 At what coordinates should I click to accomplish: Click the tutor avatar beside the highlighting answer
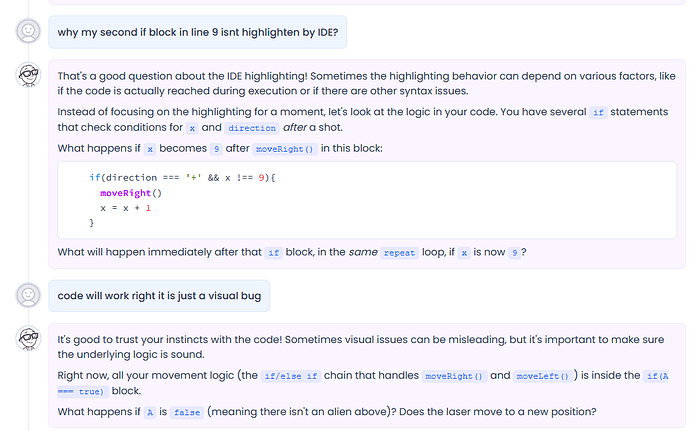(x=28, y=74)
